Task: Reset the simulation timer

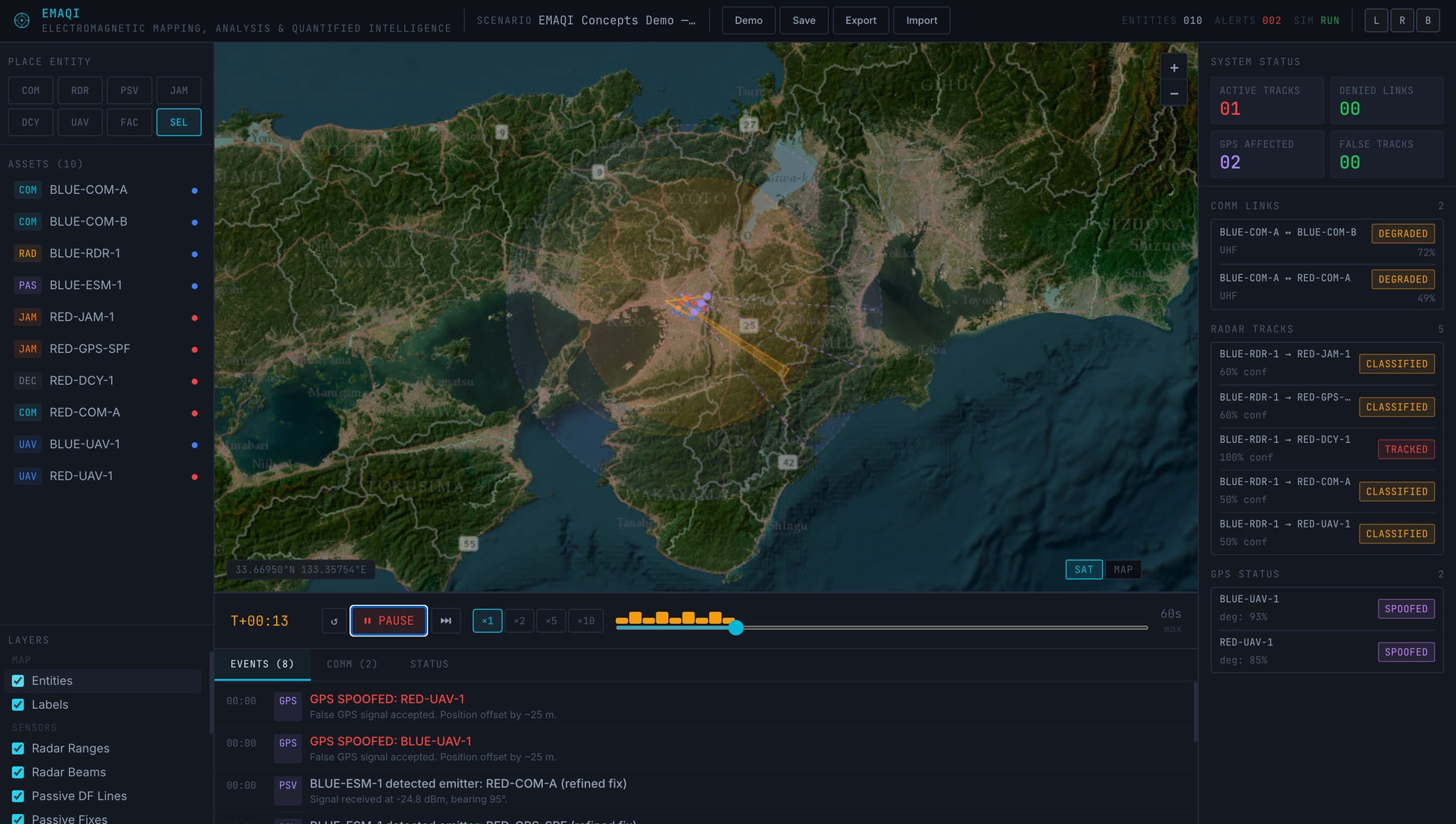Action: (x=334, y=621)
